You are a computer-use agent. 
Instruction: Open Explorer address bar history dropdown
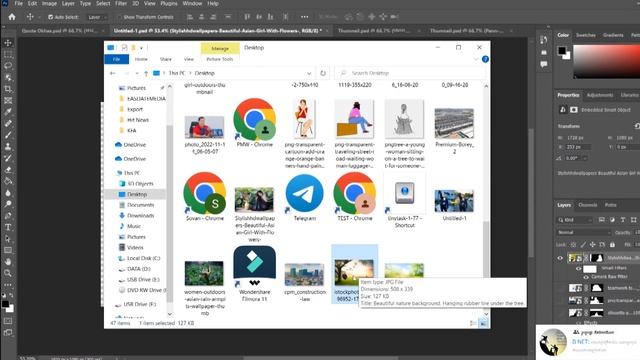coord(309,73)
